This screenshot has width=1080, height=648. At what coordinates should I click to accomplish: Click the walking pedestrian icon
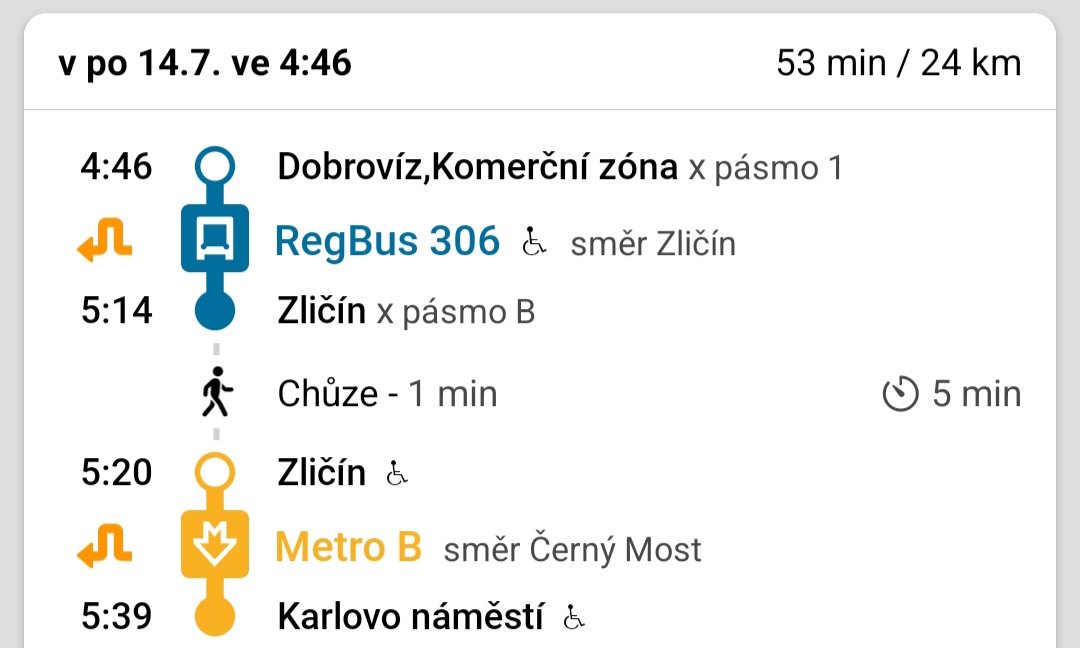coord(216,392)
